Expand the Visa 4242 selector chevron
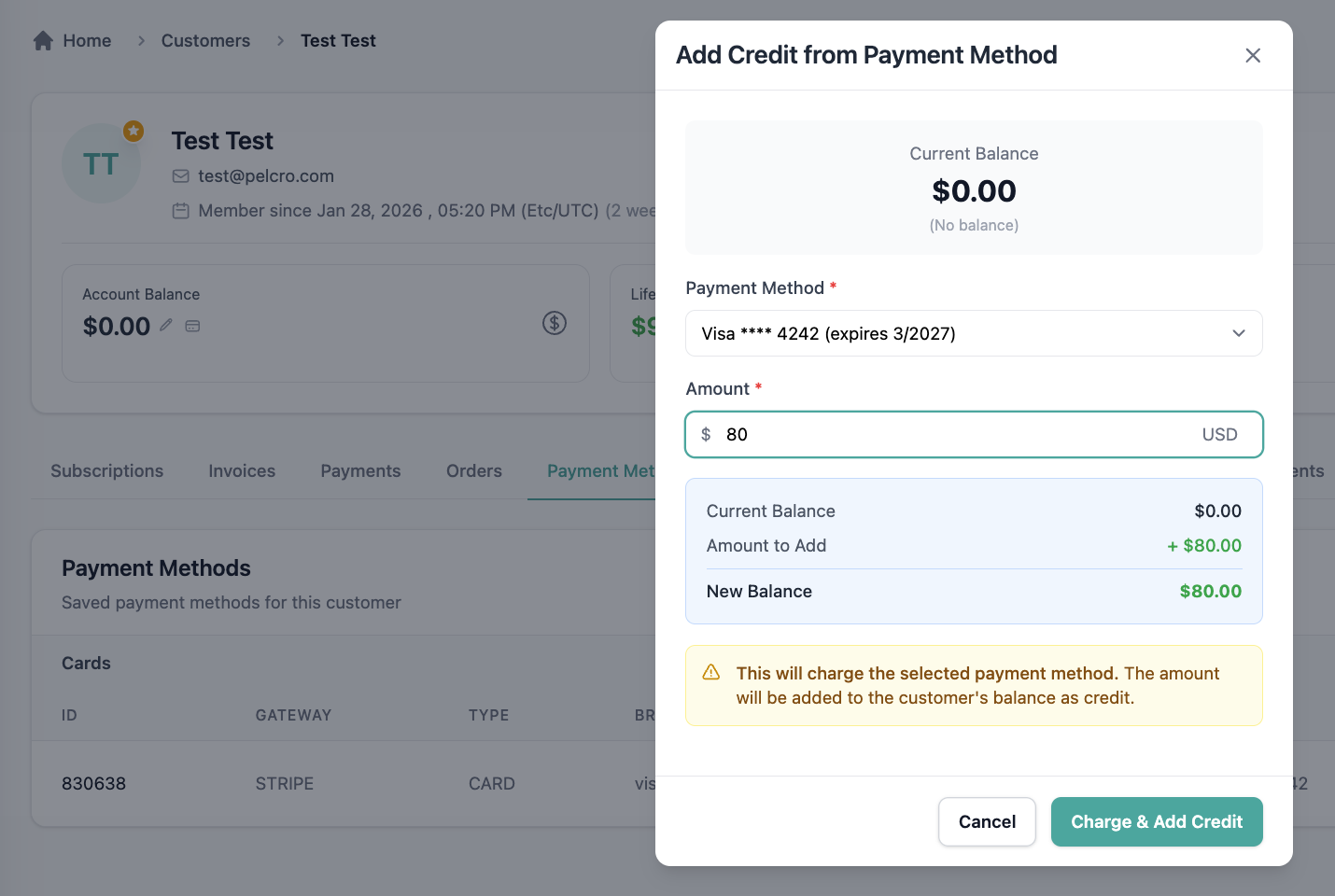 point(1239,333)
